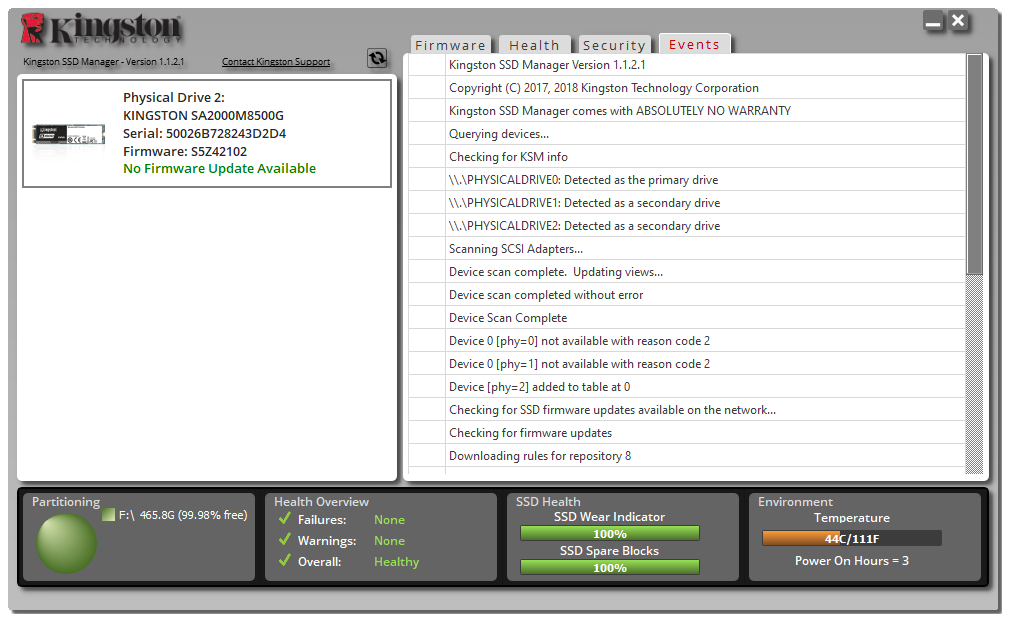This screenshot has width=1011, height=623.
Task: Click the SSD Spare Blocks progress bar
Action: tap(610, 568)
